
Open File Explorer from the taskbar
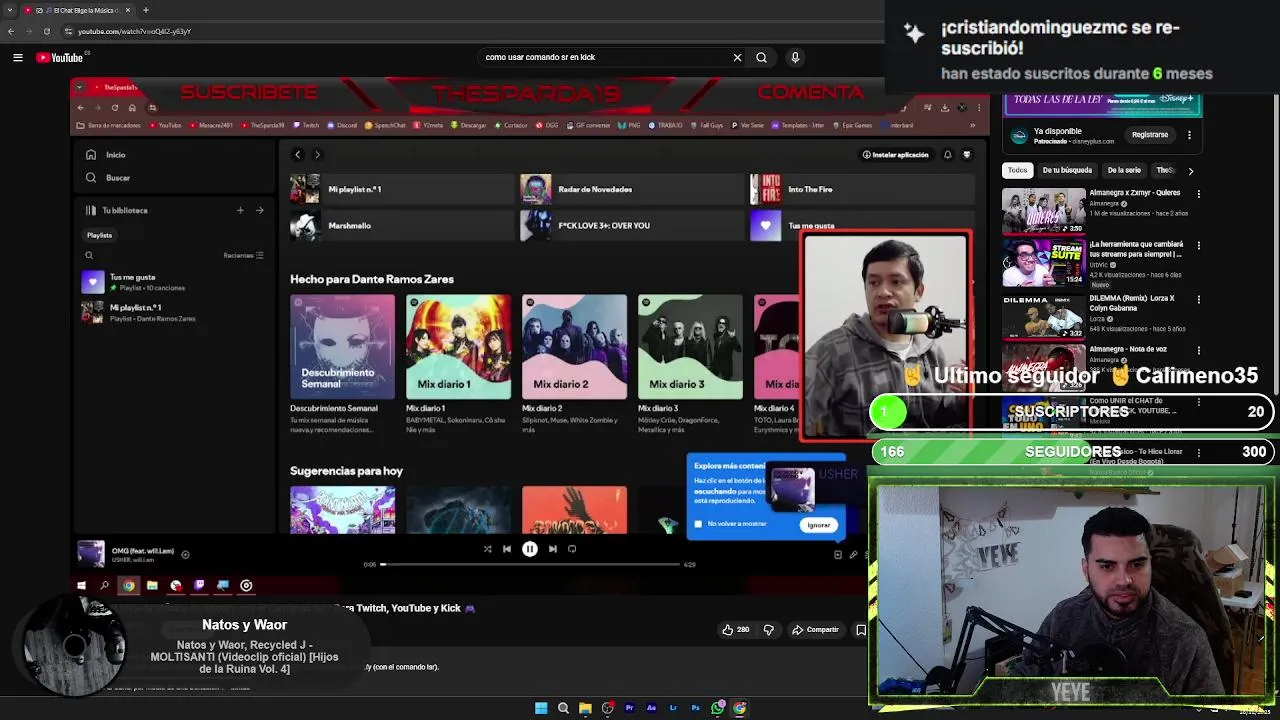pos(585,708)
